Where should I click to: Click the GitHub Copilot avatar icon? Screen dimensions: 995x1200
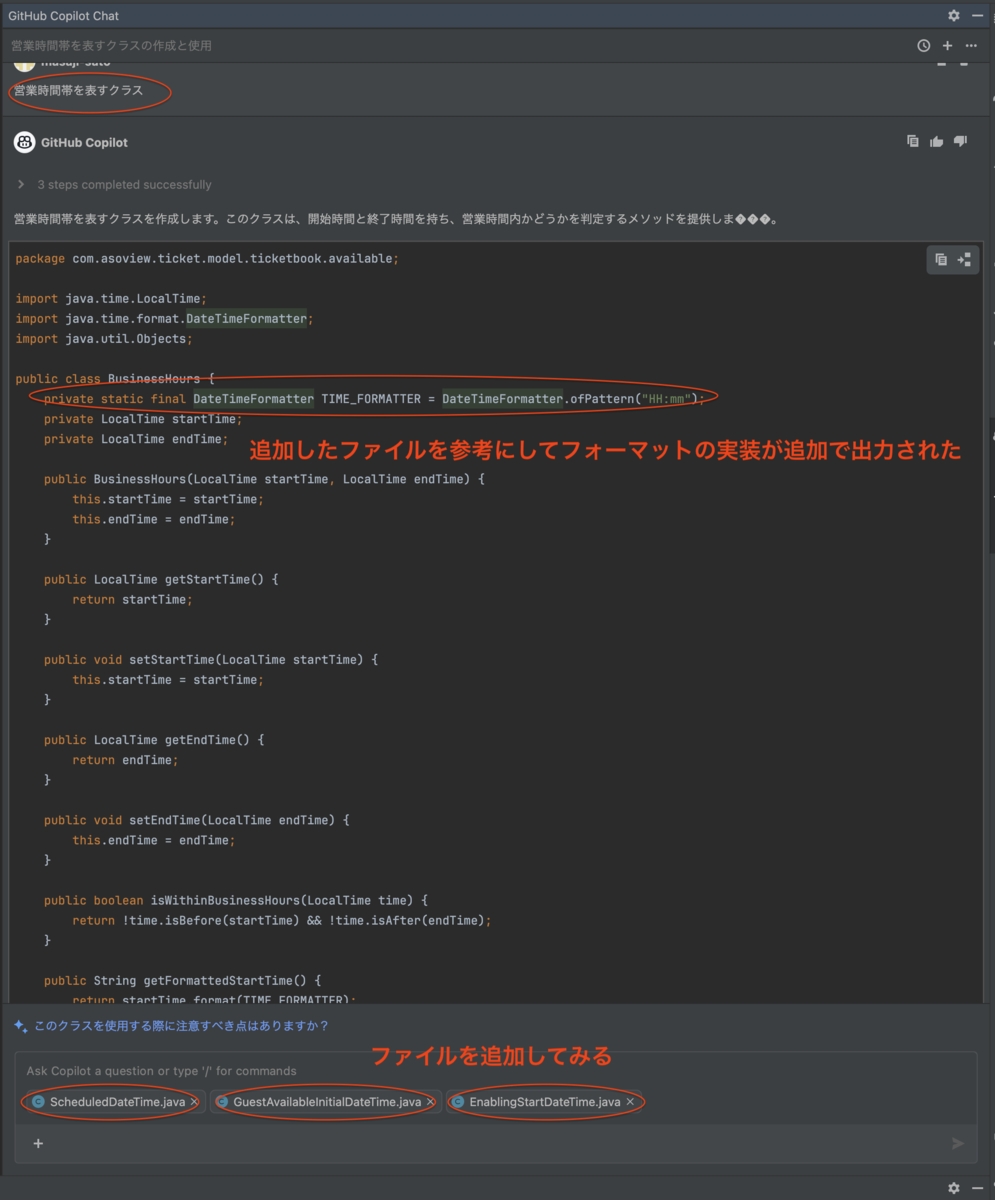[24, 143]
